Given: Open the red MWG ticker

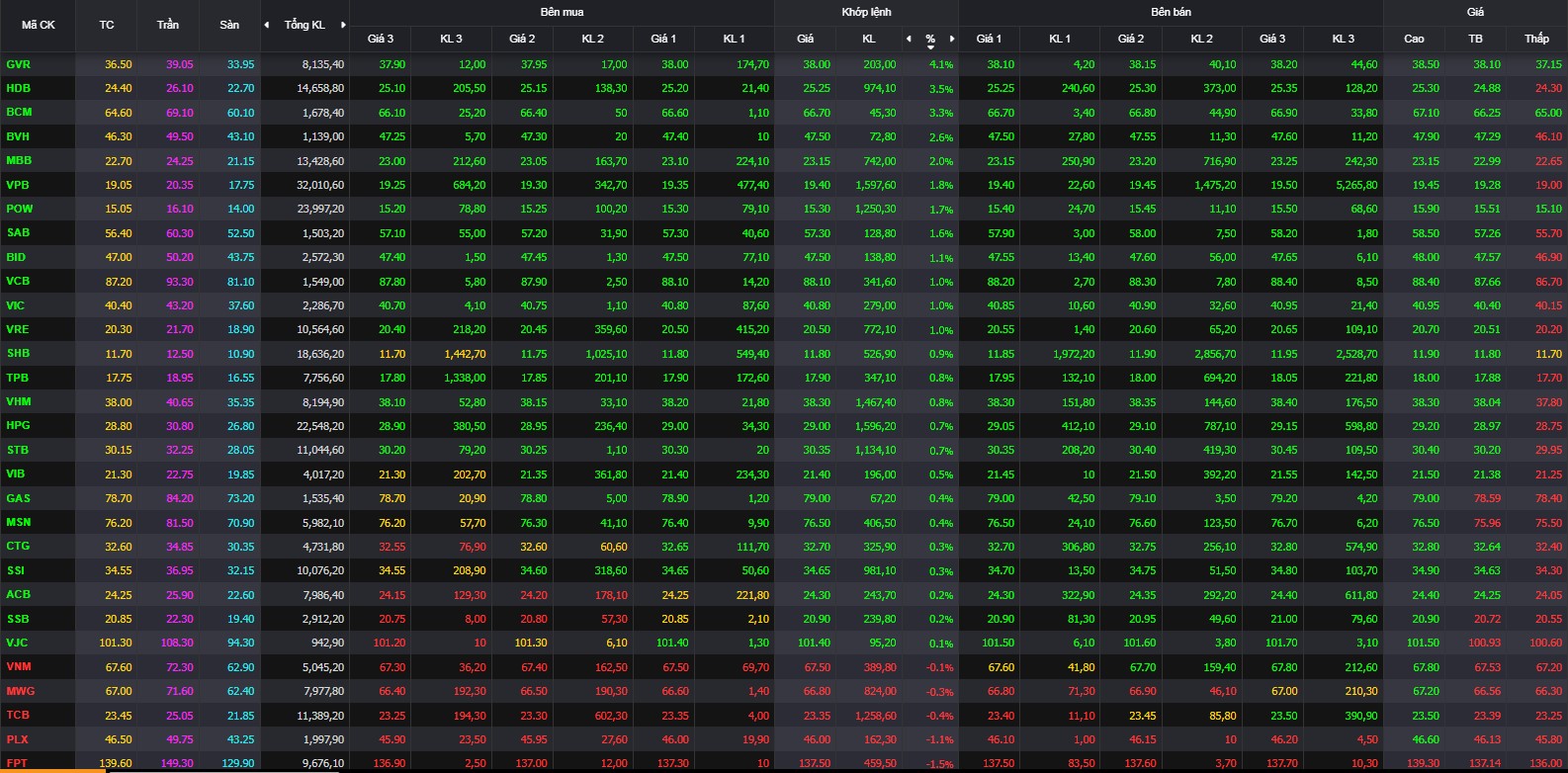Looking at the screenshot, I should click(x=20, y=691).
